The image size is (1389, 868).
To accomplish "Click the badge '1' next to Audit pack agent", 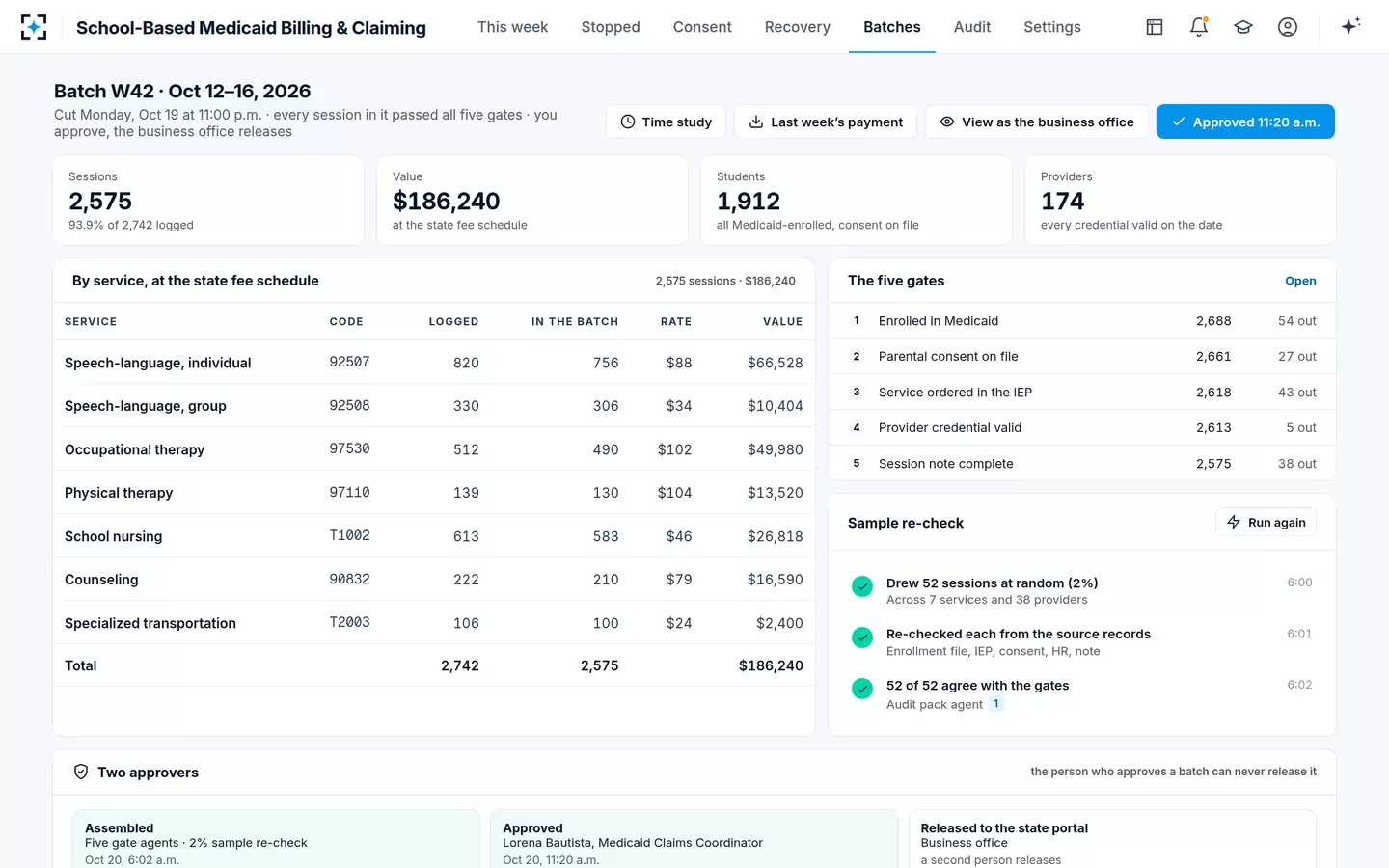I will [996, 704].
